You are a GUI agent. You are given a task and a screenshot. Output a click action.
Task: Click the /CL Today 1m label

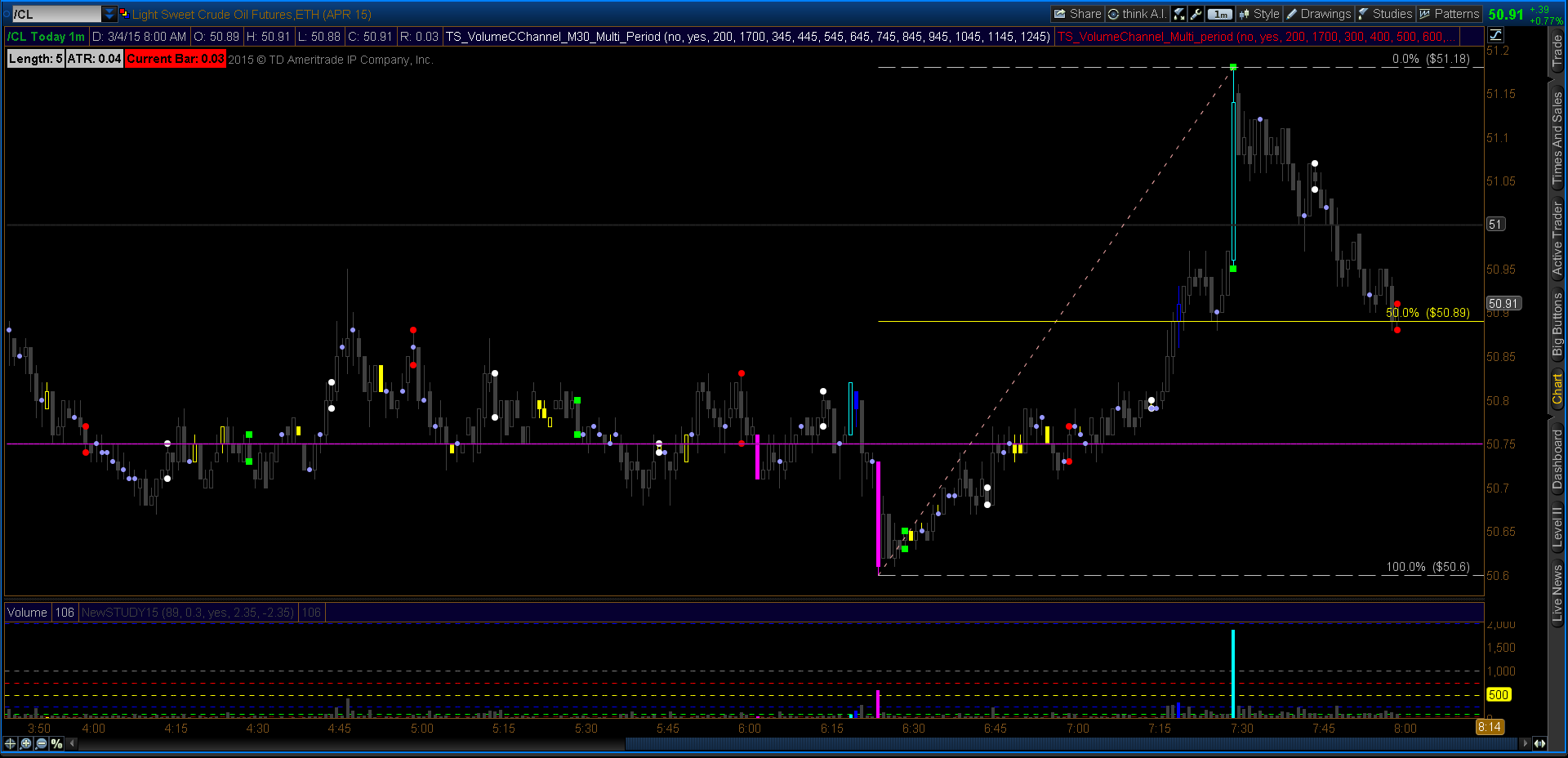click(47, 37)
